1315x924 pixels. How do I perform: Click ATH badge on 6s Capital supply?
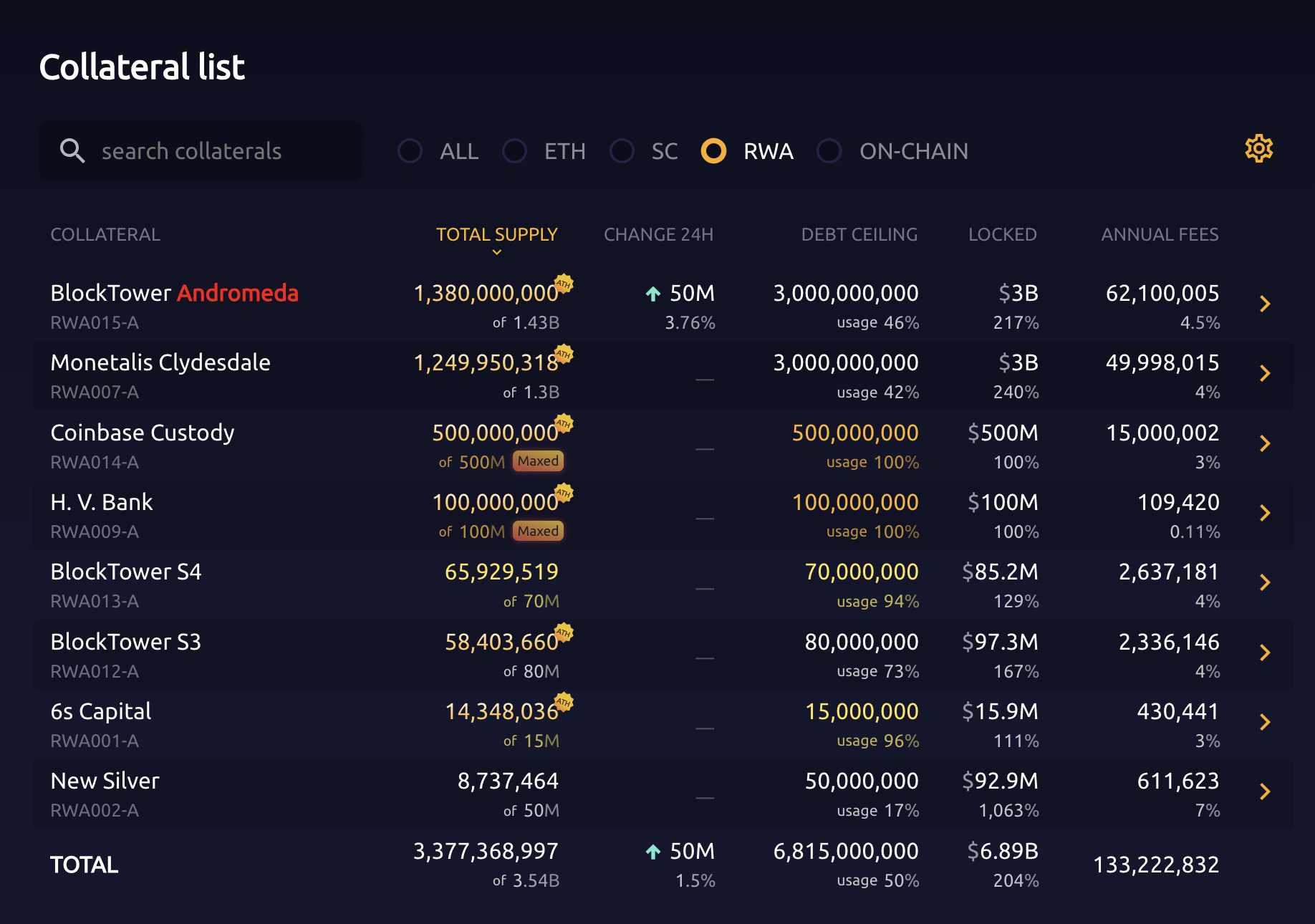(564, 702)
